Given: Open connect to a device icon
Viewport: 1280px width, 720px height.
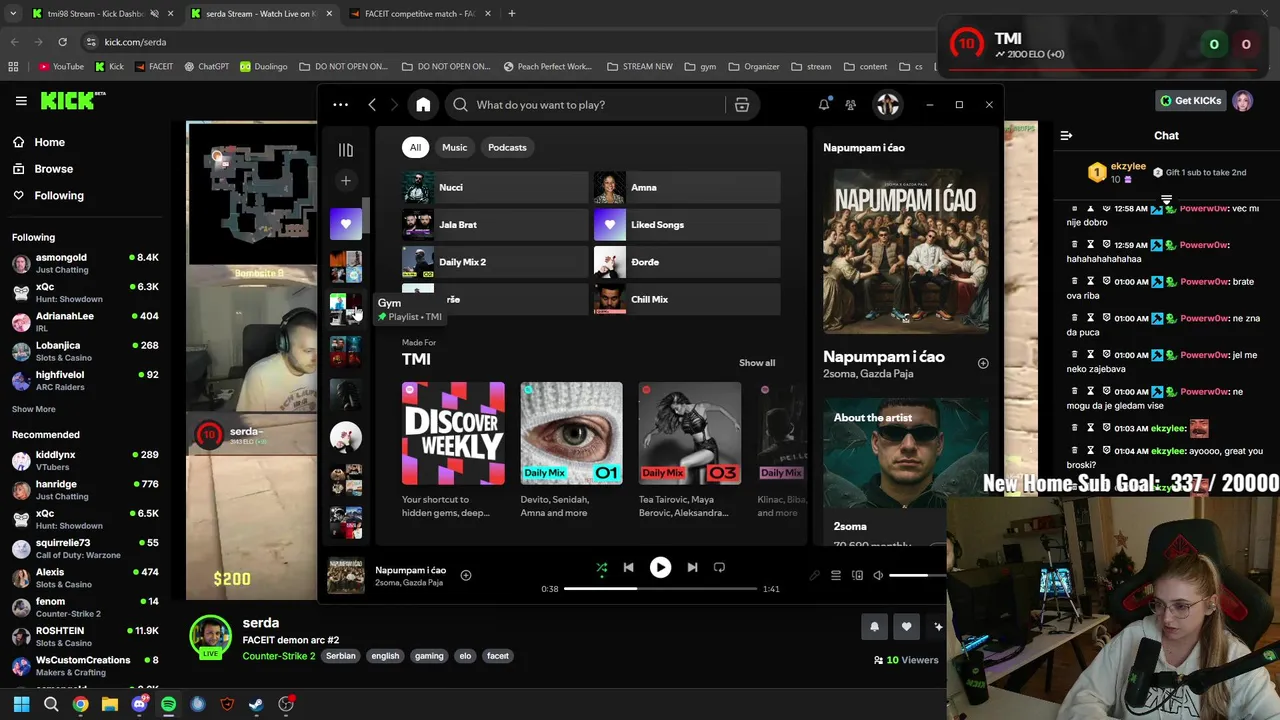Looking at the screenshot, I should [857, 575].
